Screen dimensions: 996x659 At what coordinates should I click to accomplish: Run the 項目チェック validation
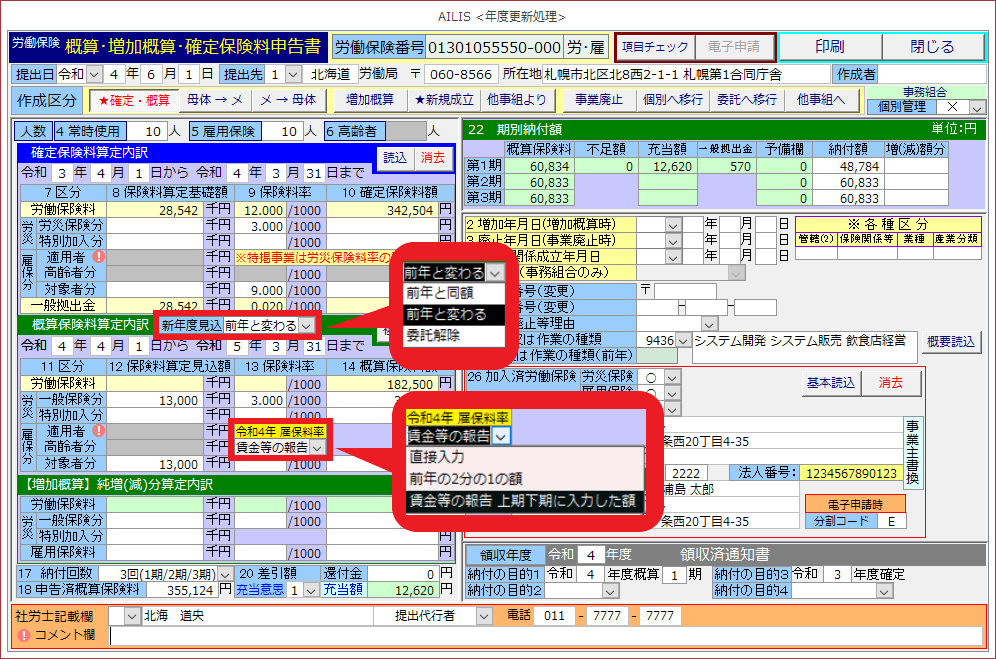[655, 47]
